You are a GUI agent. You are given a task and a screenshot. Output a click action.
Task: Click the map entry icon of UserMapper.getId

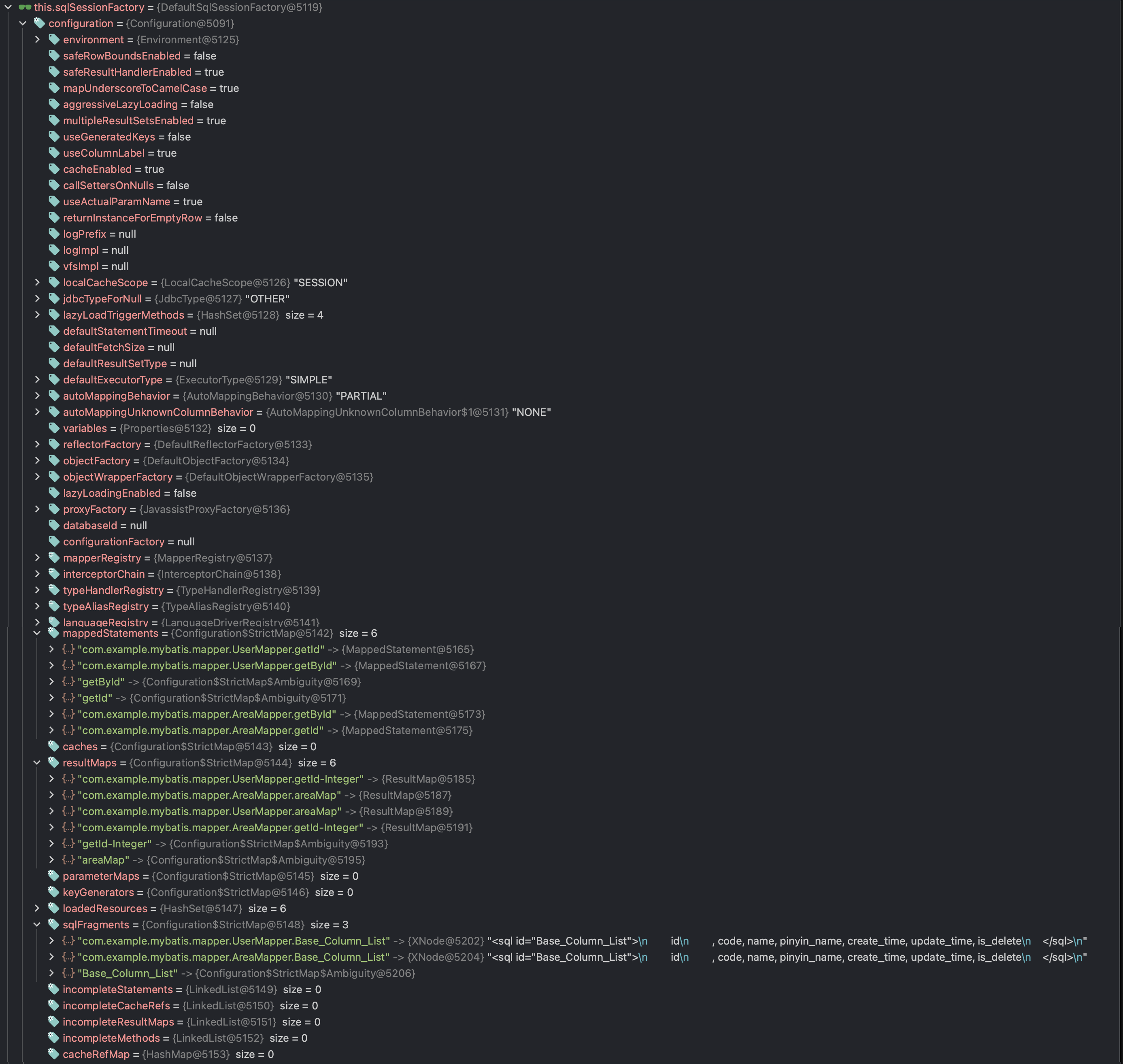tap(68, 649)
